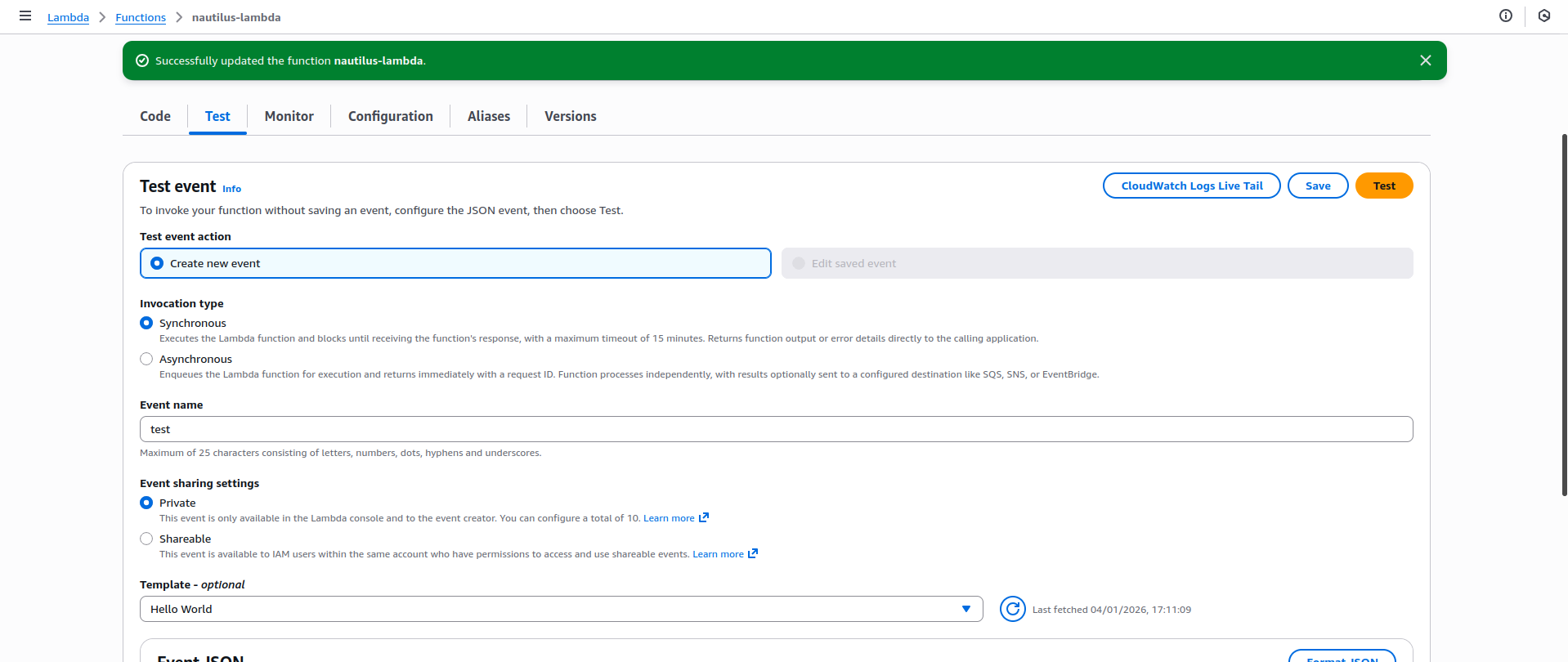
Task: Open the Test event Info link
Action: pos(232,189)
